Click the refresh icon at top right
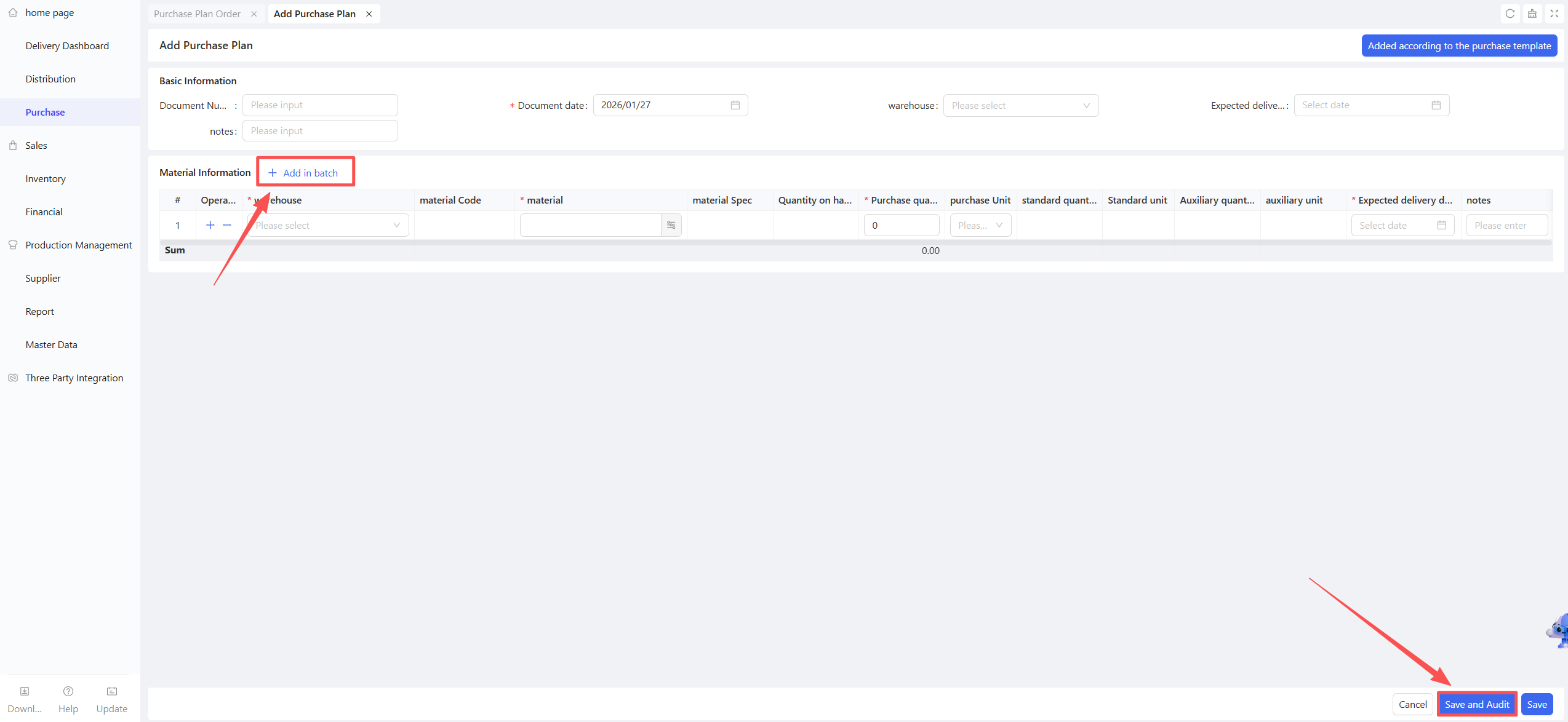The height and width of the screenshot is (722, 1568). click(x=1510, y=14)
